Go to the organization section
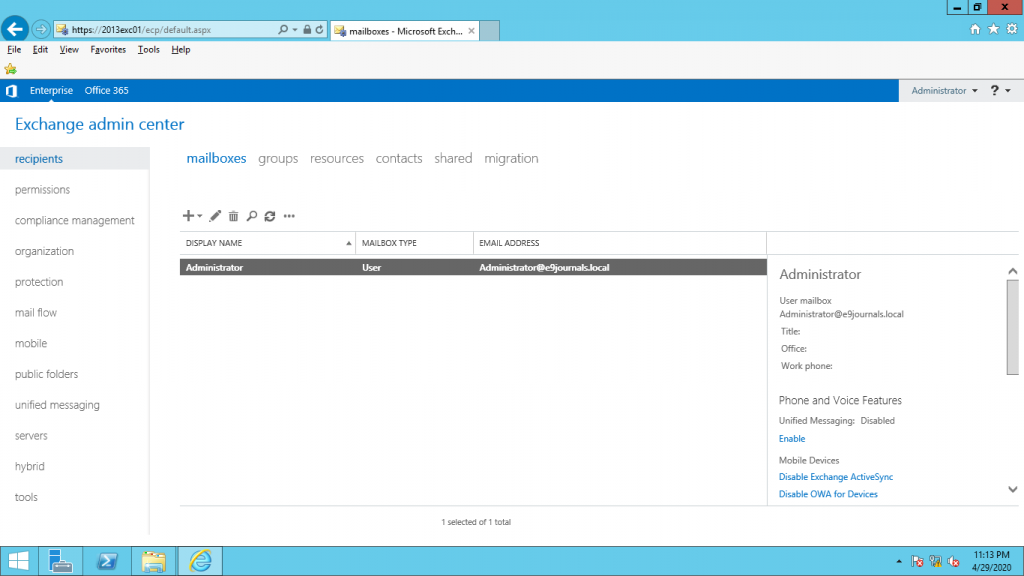Image resolution: width=1024 pixels, height=576 pixels. pos(44,251)
